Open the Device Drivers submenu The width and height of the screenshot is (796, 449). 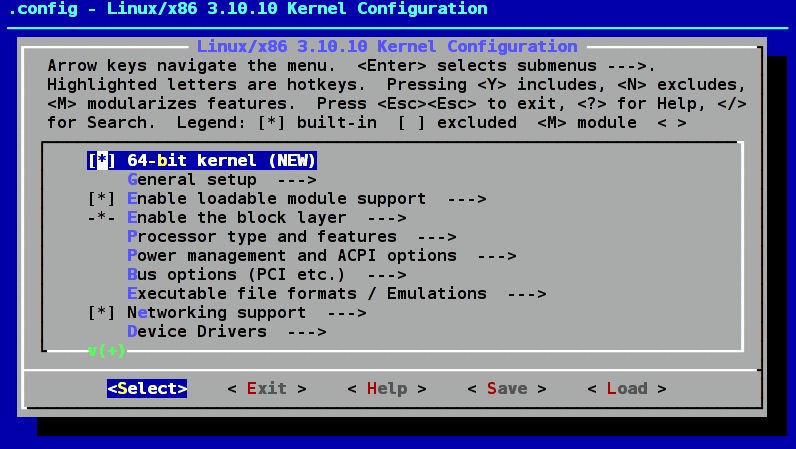pyautogui.click(x=227, y=332)
